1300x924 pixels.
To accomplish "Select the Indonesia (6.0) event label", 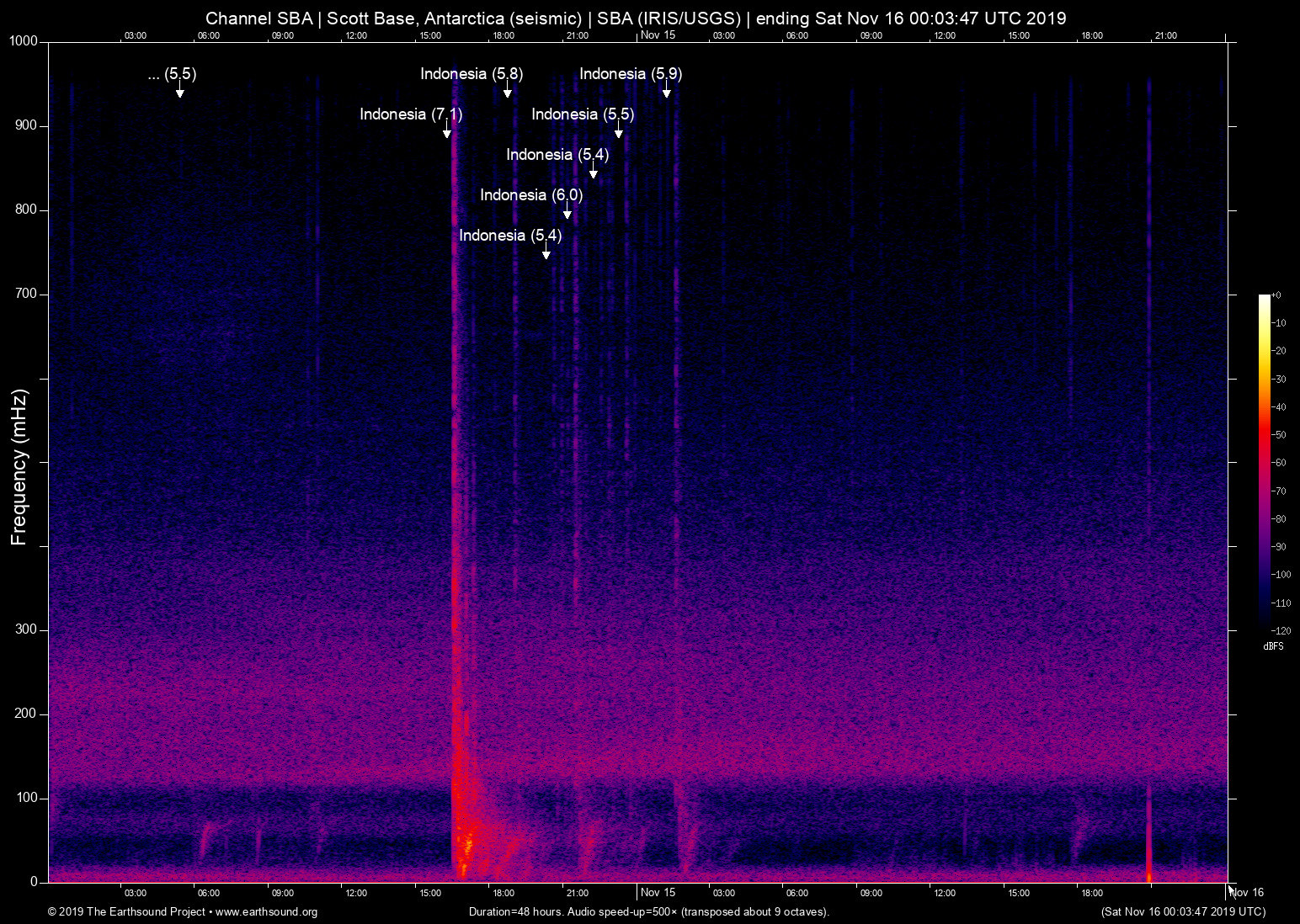I will (531, 195).
